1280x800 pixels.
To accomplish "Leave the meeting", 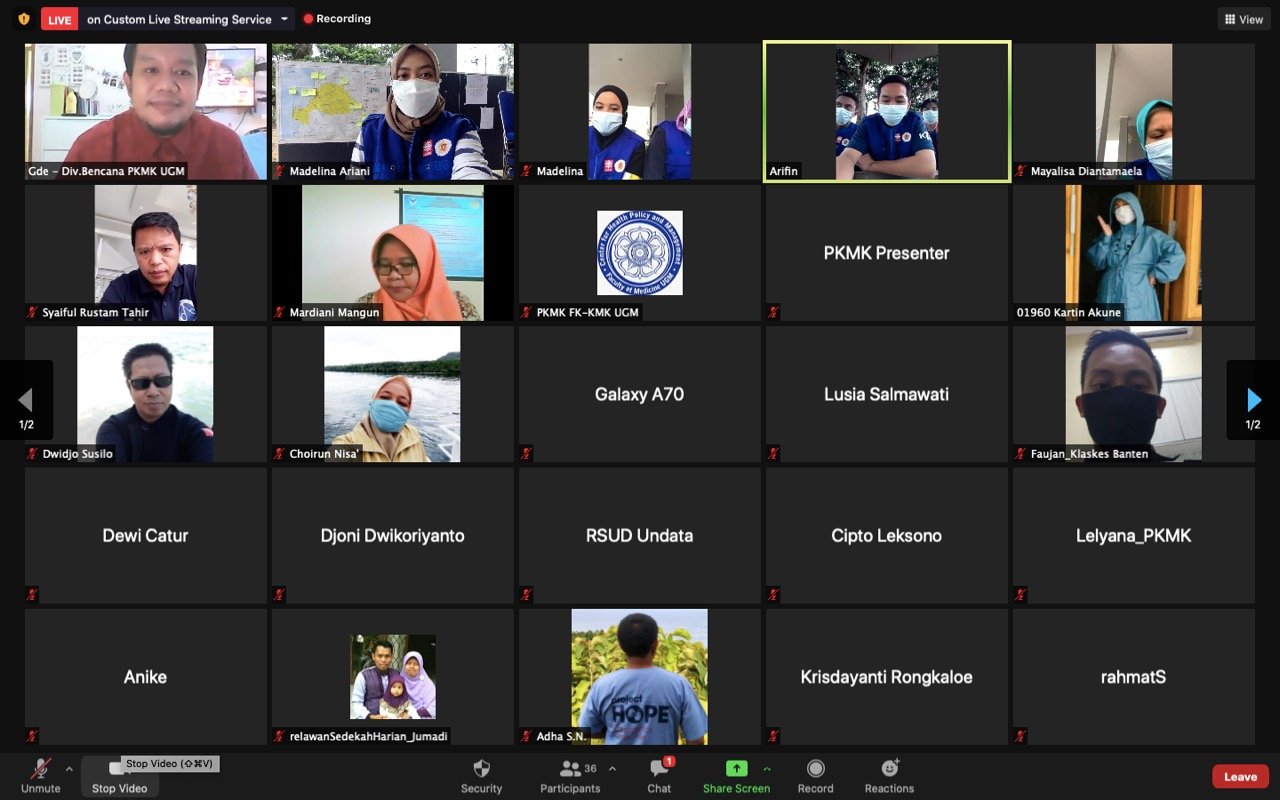I will (1240, 777).
